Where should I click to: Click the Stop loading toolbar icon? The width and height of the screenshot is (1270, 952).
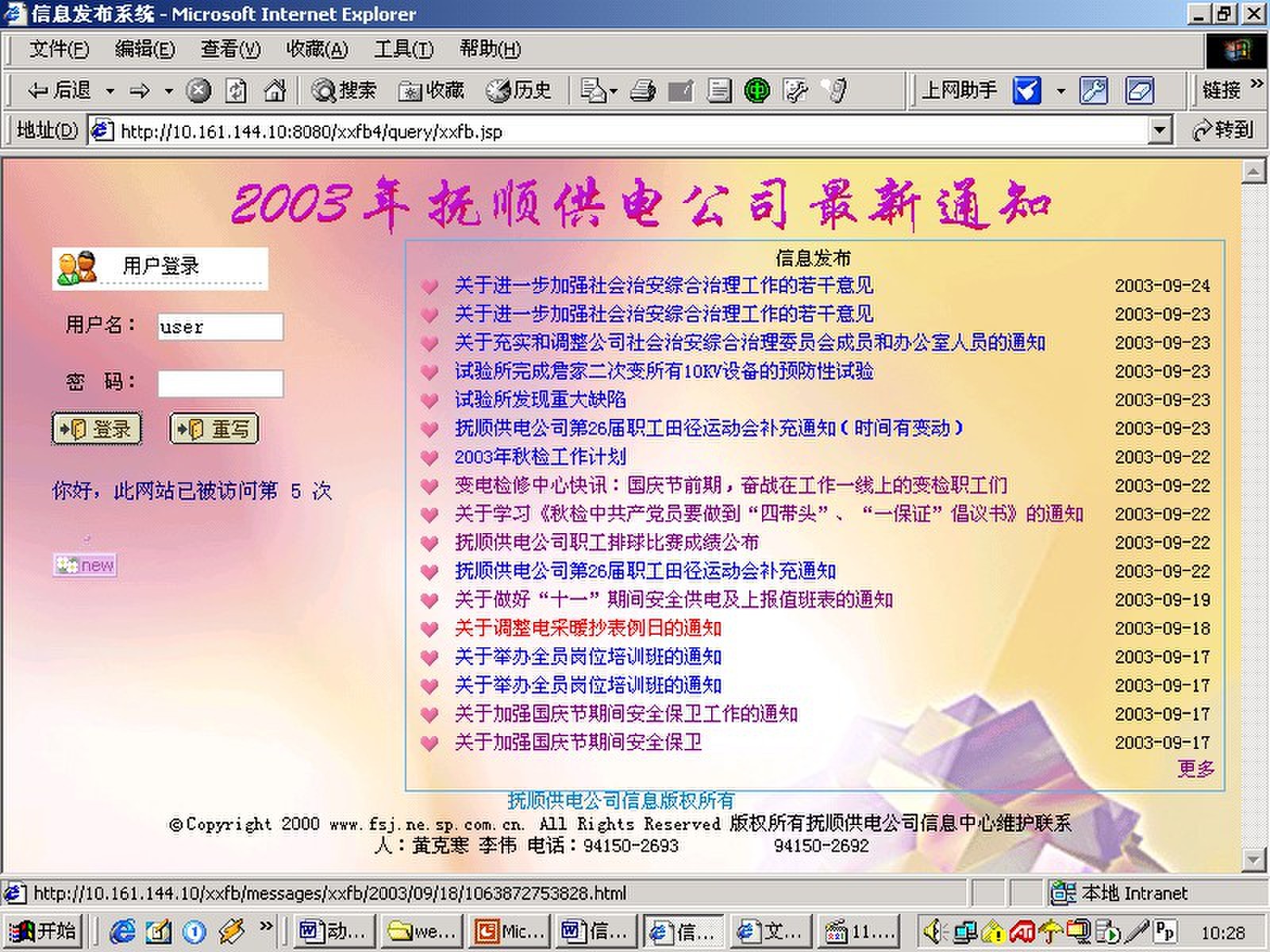(198, 91)
